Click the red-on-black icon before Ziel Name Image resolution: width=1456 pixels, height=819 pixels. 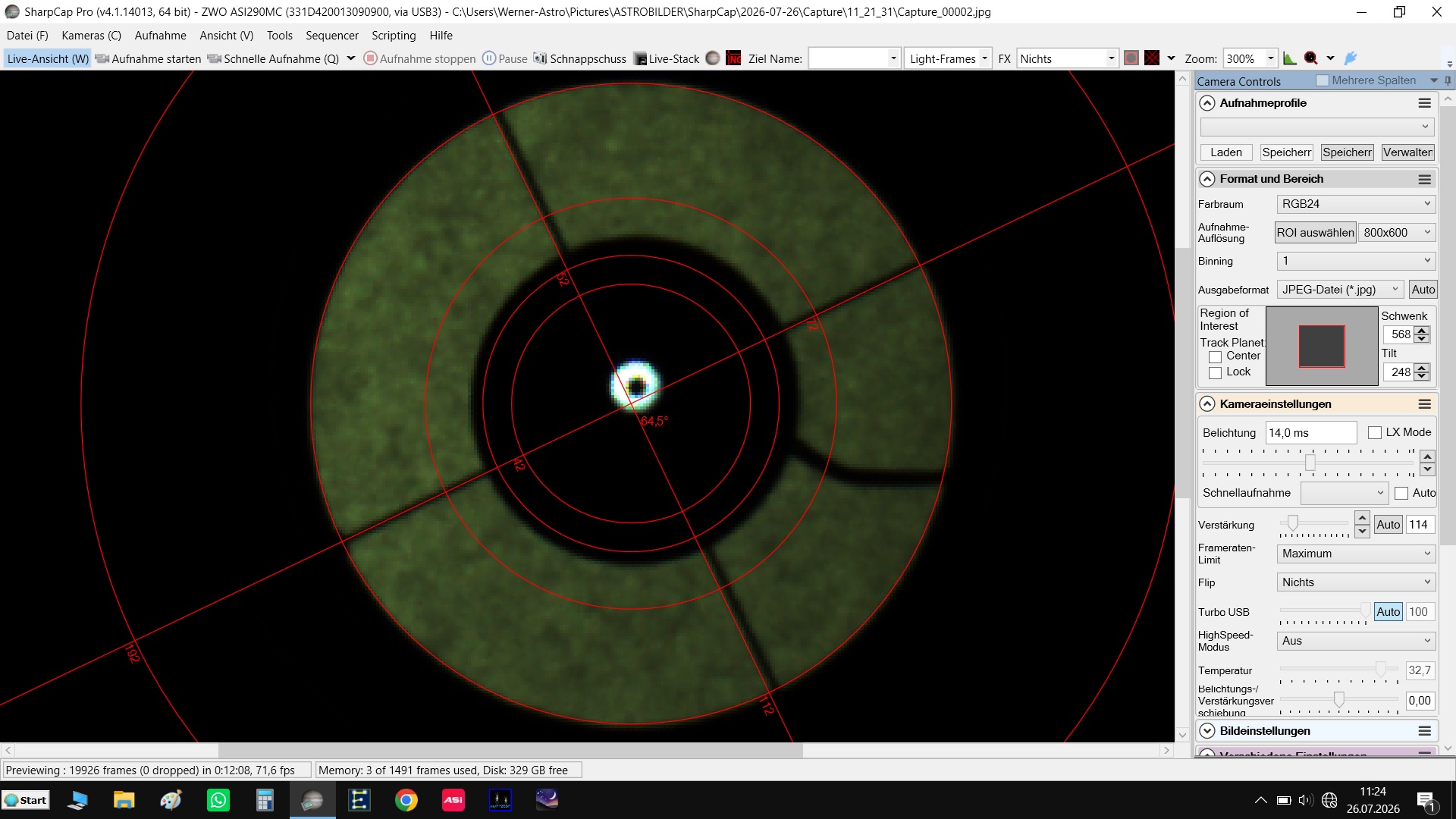733,58
